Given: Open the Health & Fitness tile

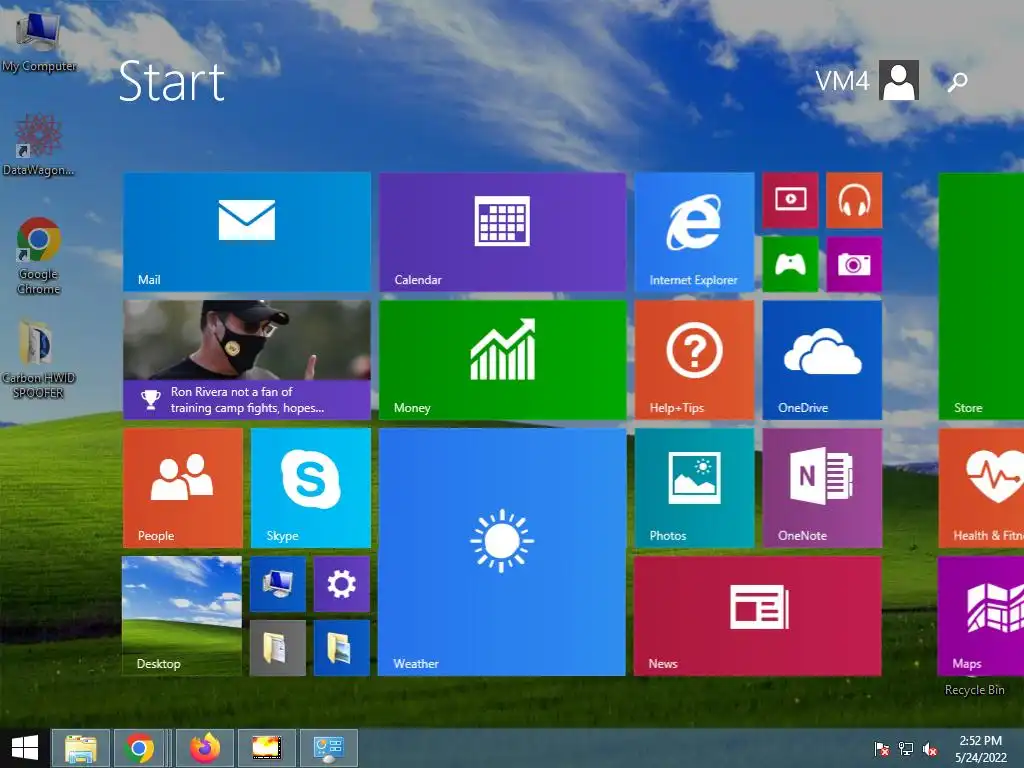Looking at the screenshot, I should pyautogui.click(x=981, y=488).
